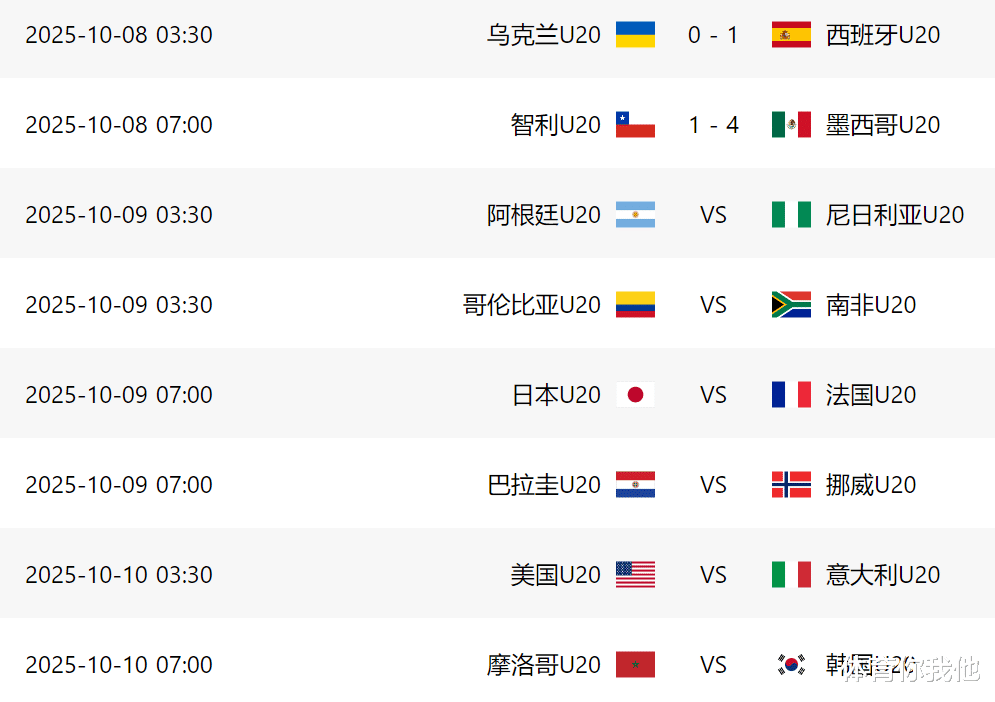Click the South Africa flag icon
The image size is (995, 702).
(791, 305)
